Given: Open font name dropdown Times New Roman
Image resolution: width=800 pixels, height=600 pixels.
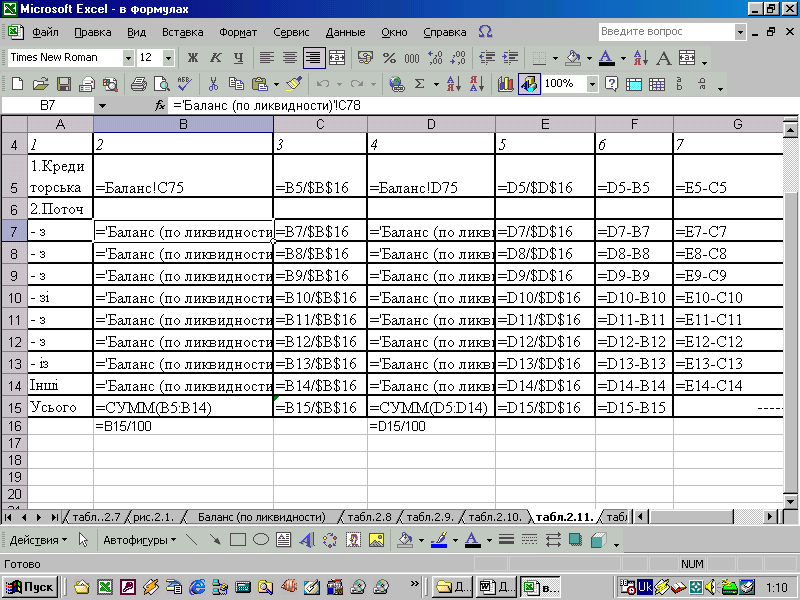Looking at the screenshot, I should (x=128, y=58).
